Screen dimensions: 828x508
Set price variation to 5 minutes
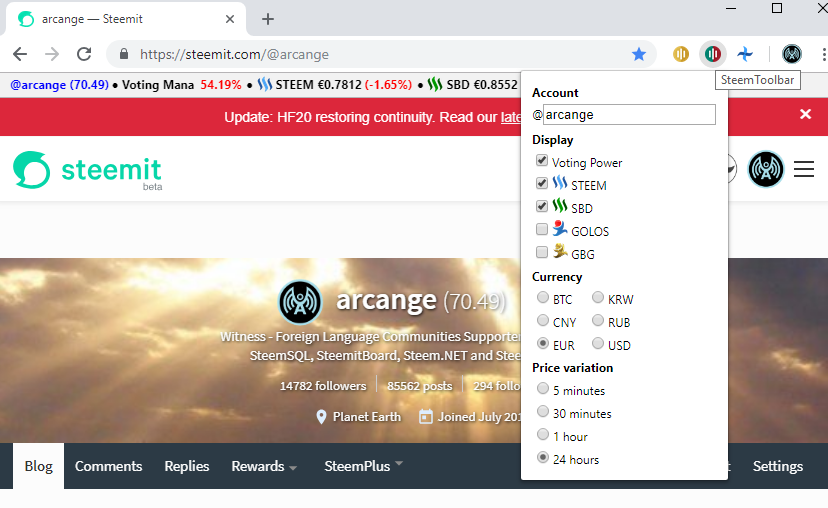click(x=543, y=389)
